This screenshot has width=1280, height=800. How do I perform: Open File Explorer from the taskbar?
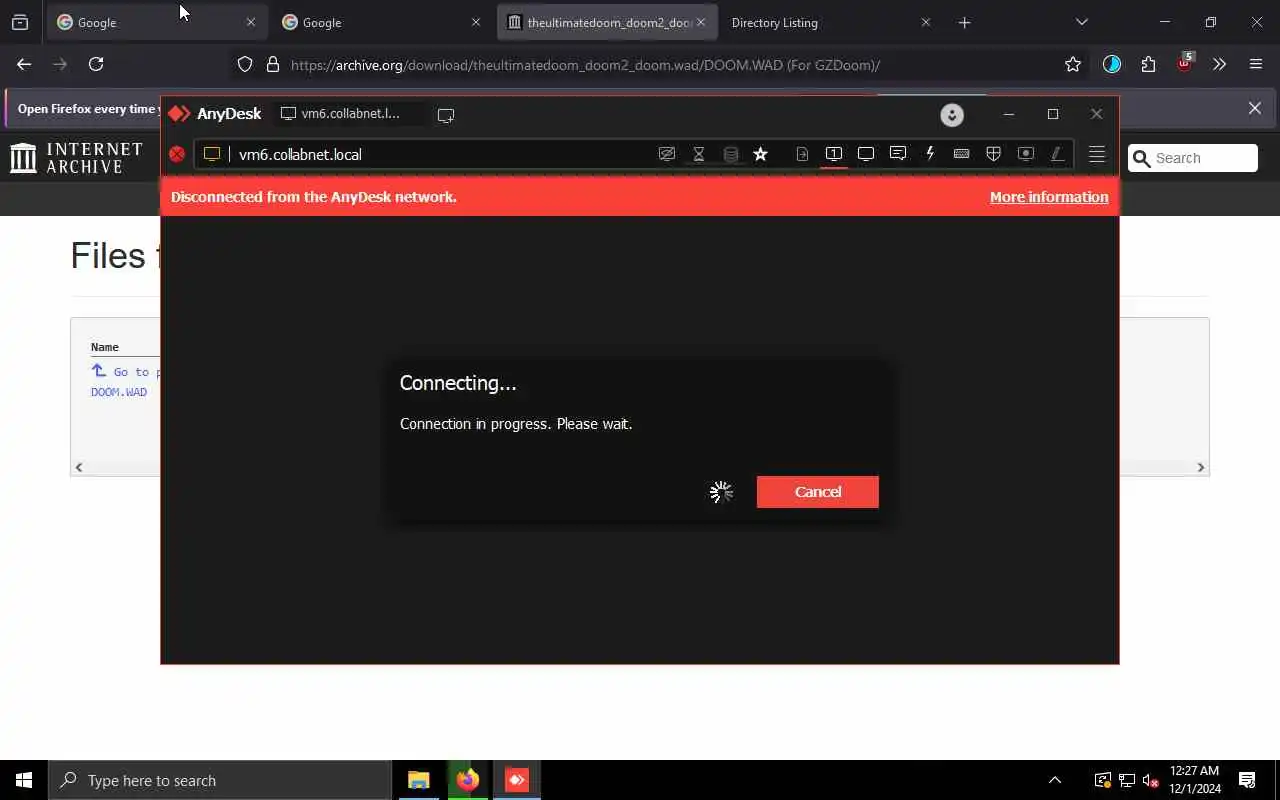(x=418, y=780)
